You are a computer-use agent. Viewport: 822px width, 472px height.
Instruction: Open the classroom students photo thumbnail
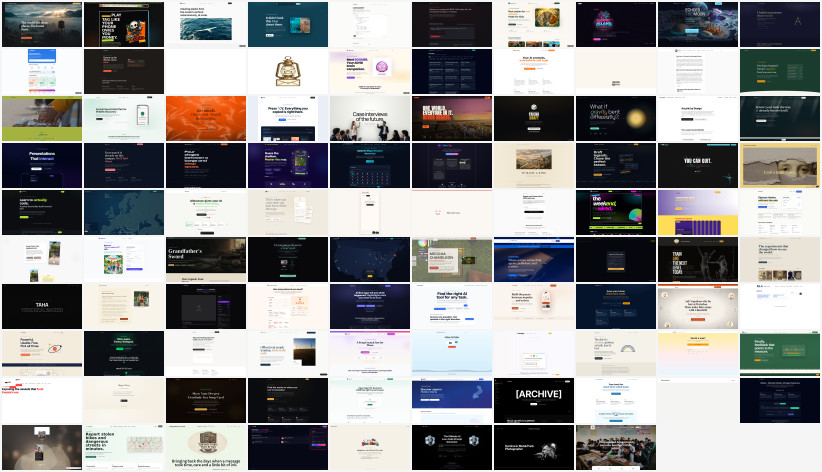tap(616, 447)
